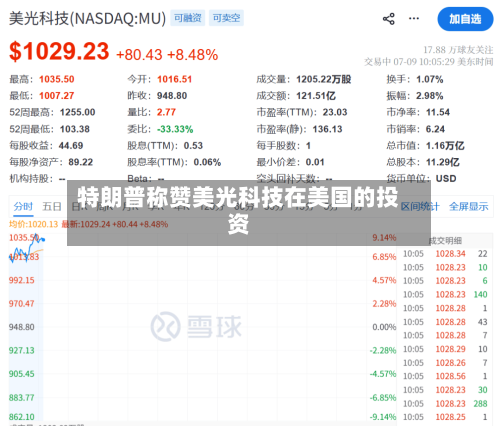
Task: Click the 最小价差 value 0.01
Action: tap(315, 162)
